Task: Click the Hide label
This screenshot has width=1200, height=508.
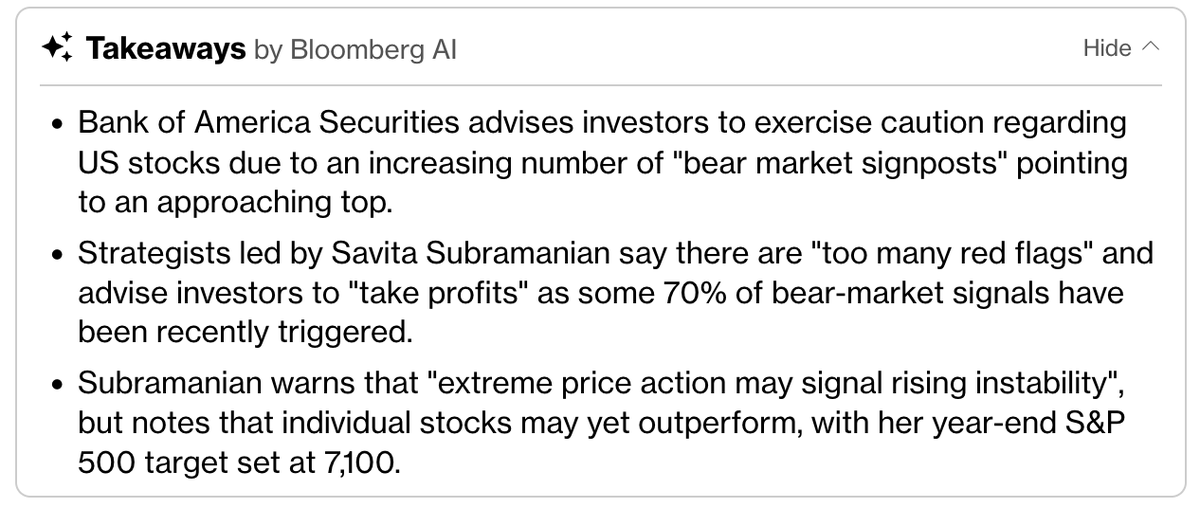Action: tap(1107, 48)
